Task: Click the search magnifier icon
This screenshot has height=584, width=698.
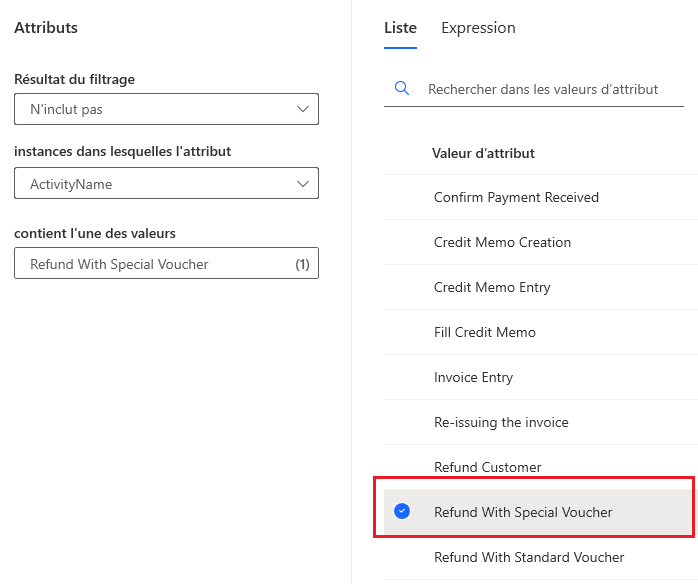Action: tap(402, 89)
